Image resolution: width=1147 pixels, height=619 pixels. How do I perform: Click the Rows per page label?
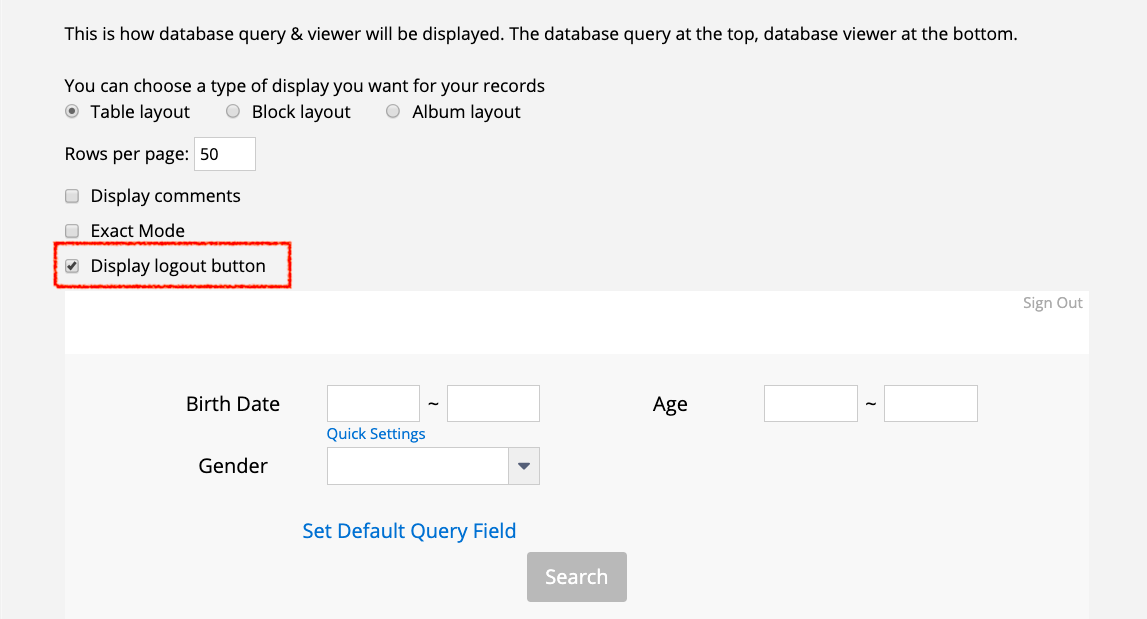click(127, 154)
